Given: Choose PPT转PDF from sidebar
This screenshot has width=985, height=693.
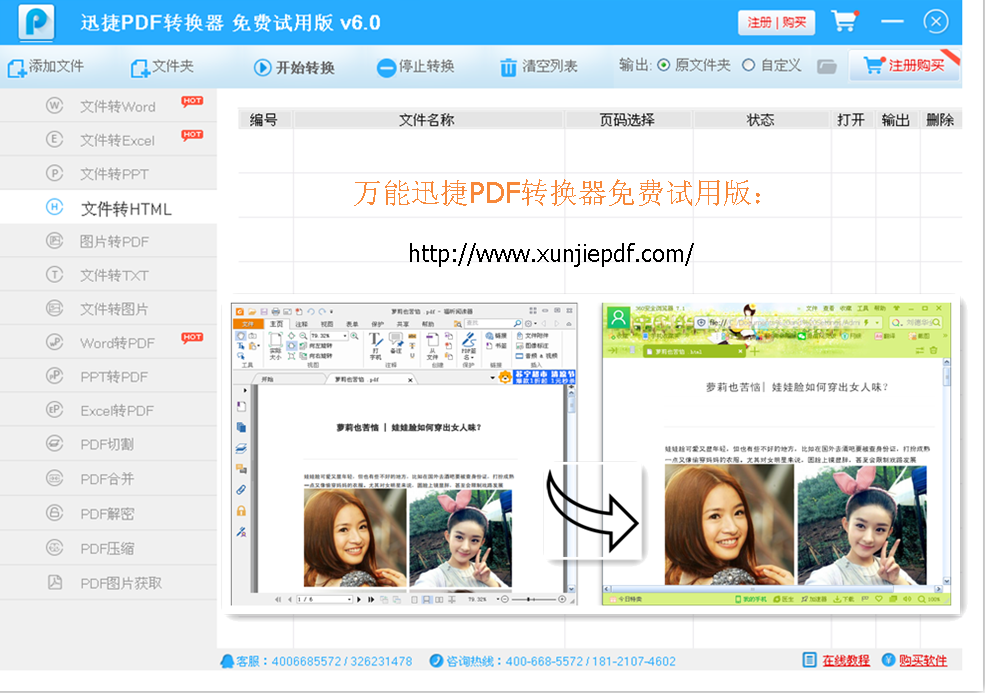Looking at the screenshot, I should [109, 376].
